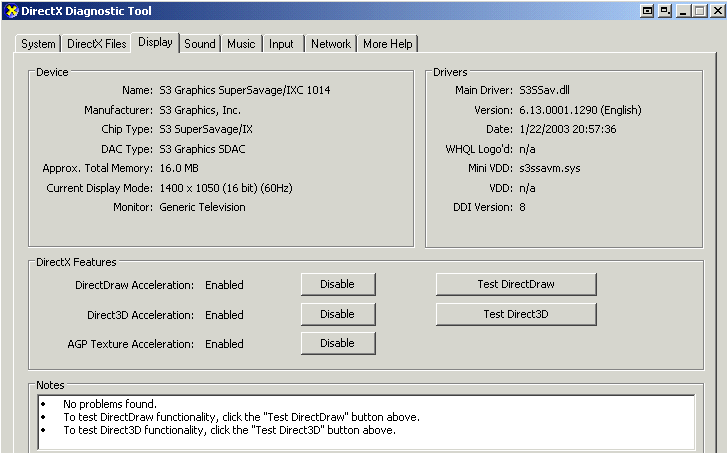Click the leftmost title bar button with rectangle icon

[x=647, y=10]
